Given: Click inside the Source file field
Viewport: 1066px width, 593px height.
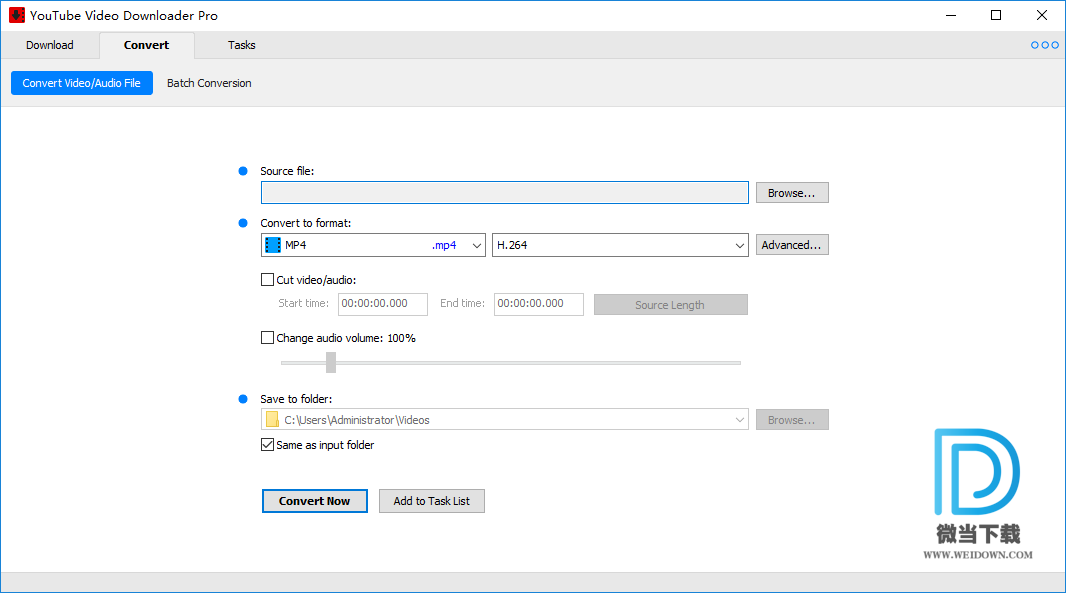Looking at the screenshot, I should pyautogui.click(x=504, y=192).
